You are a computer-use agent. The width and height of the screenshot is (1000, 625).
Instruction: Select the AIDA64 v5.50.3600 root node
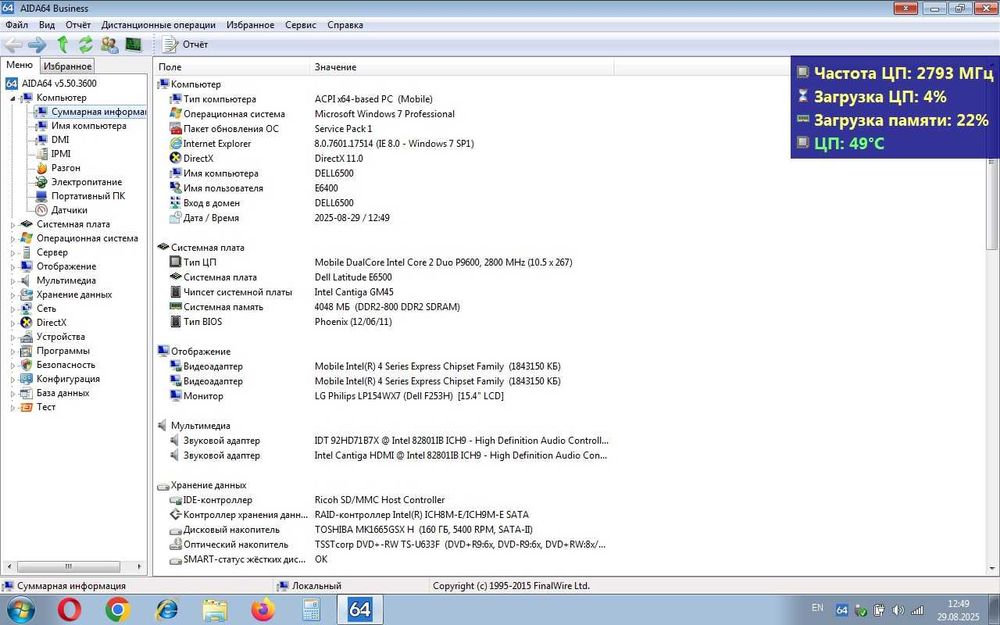pos(51,84)
